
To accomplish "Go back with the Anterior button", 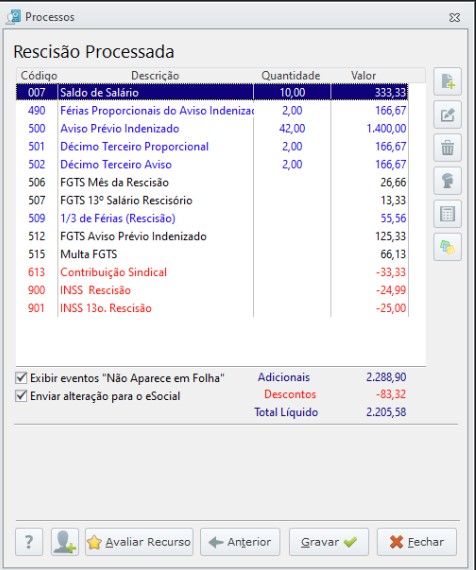I will tap(240, 542).
